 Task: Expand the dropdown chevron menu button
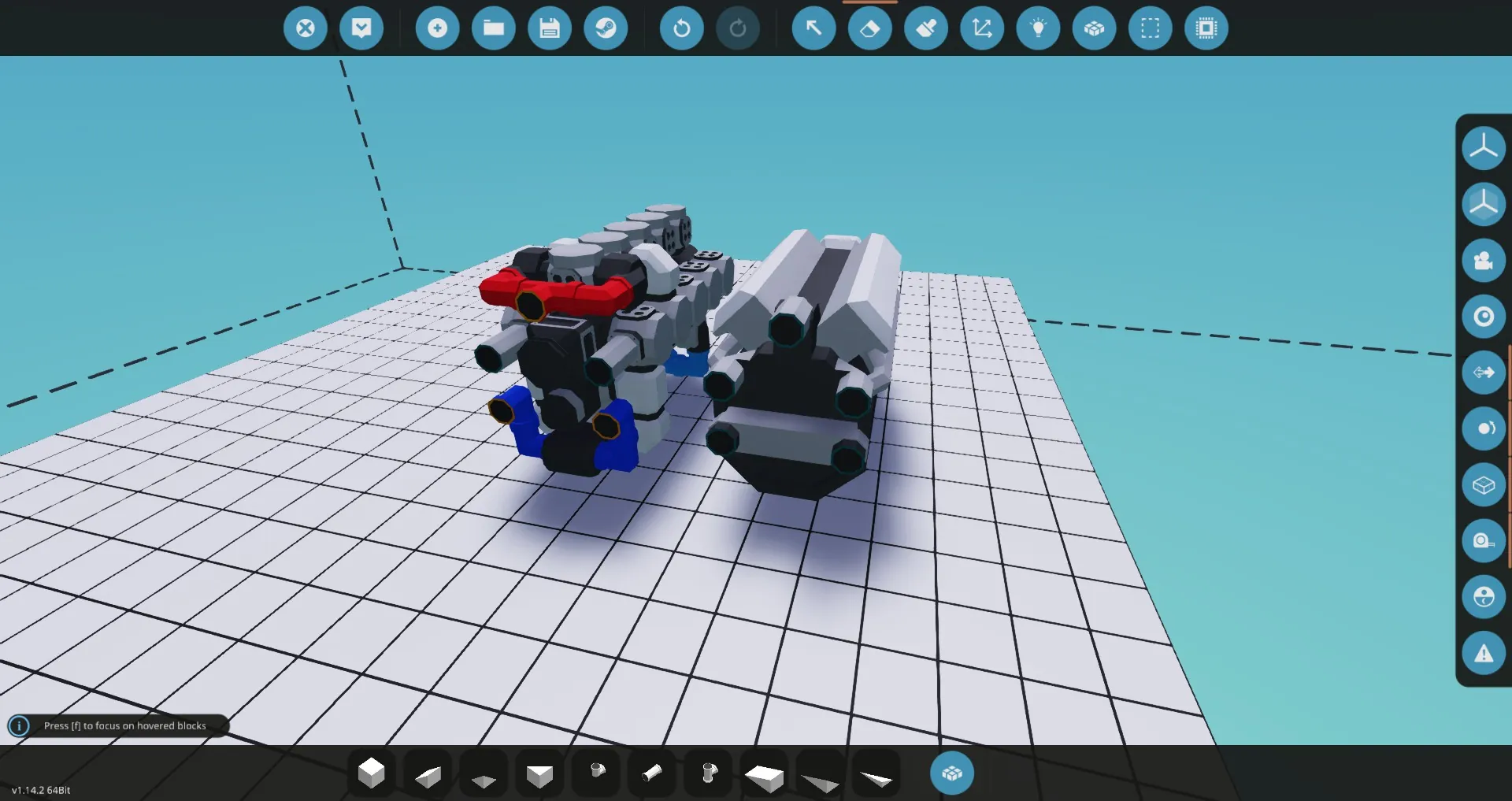(x=361, y=28)
